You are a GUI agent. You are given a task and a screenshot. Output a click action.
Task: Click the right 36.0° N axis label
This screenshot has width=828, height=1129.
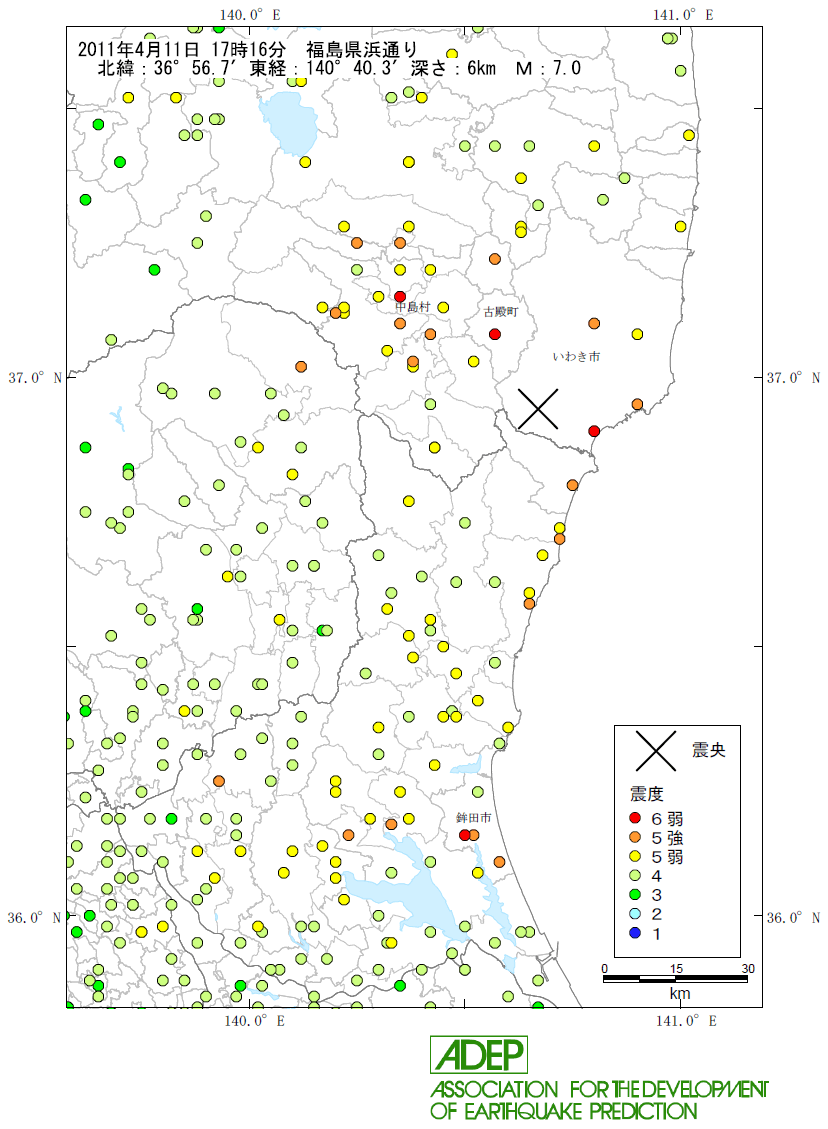point(793,918)
